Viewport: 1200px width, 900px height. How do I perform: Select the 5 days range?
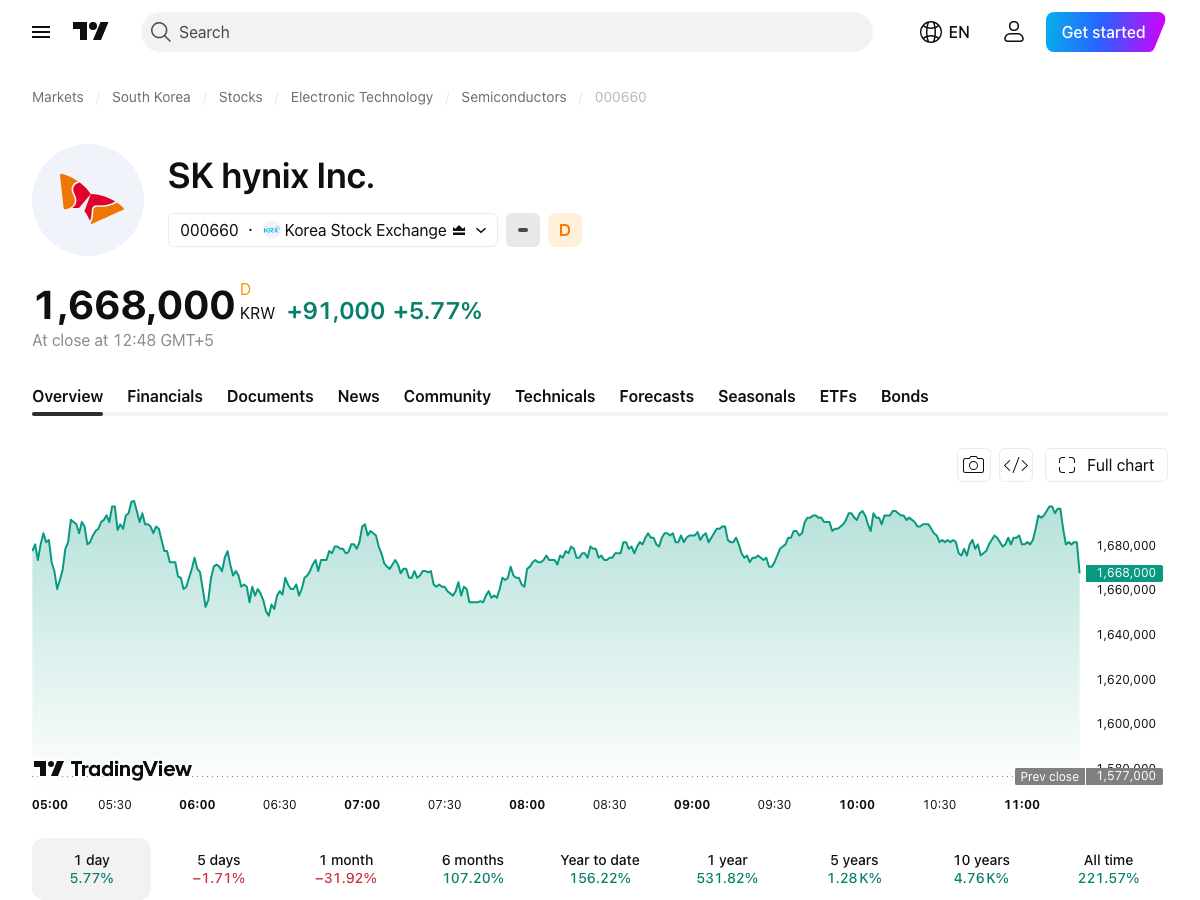click(219, 869)
